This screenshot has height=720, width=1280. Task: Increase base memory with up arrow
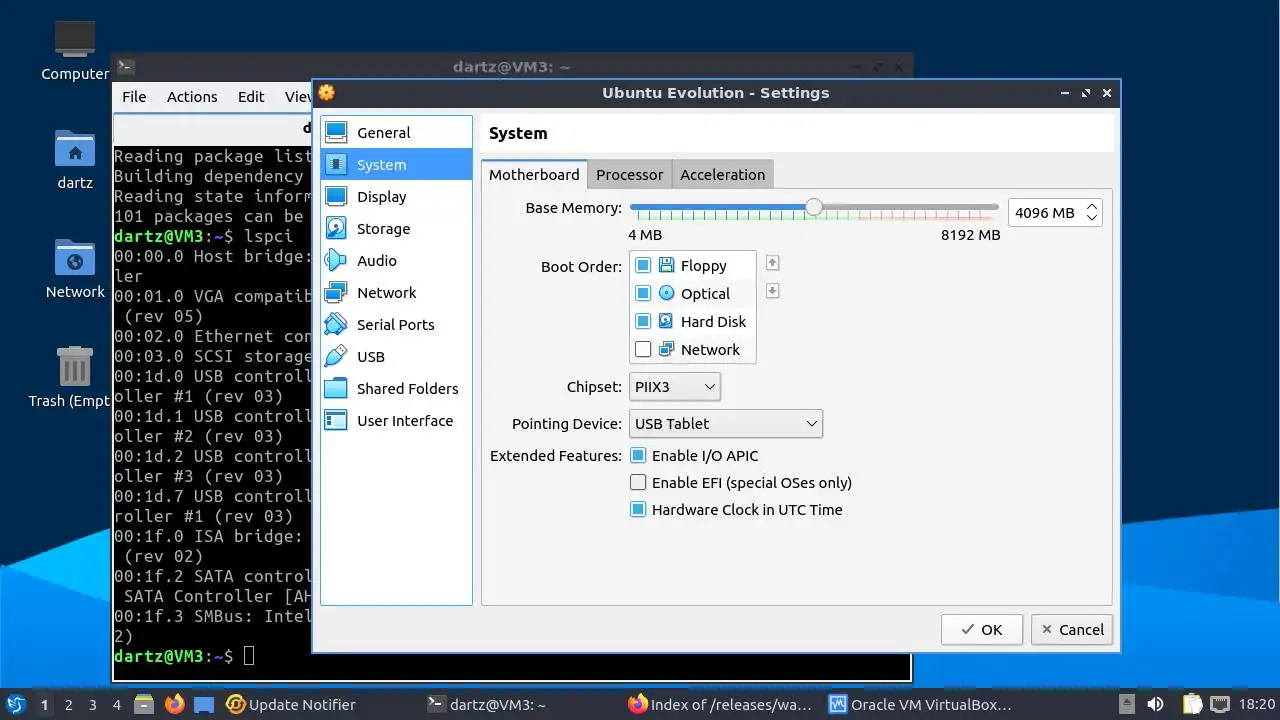click(1092, 206)
